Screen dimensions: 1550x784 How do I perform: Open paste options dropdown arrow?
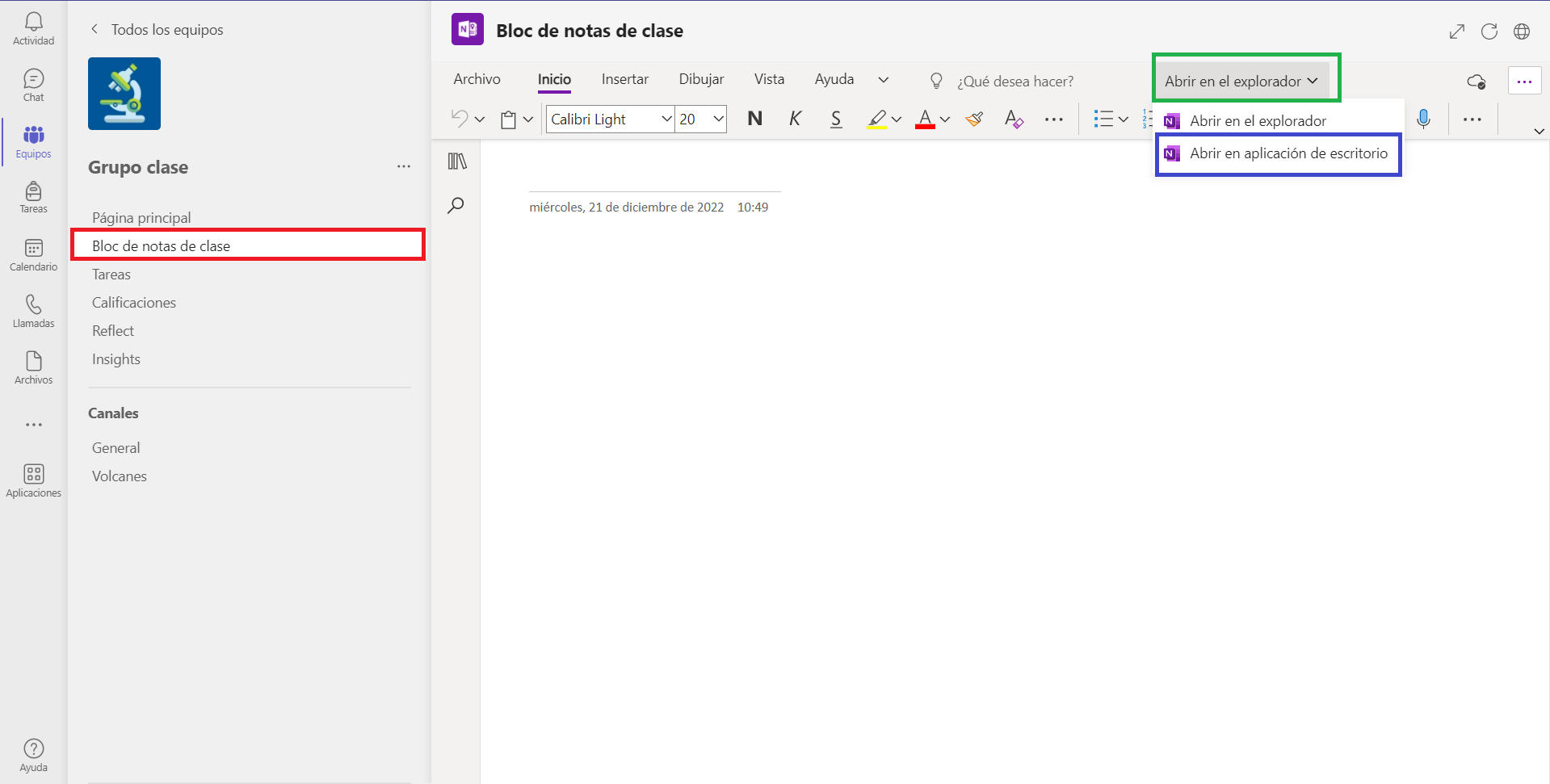point(528,119)
